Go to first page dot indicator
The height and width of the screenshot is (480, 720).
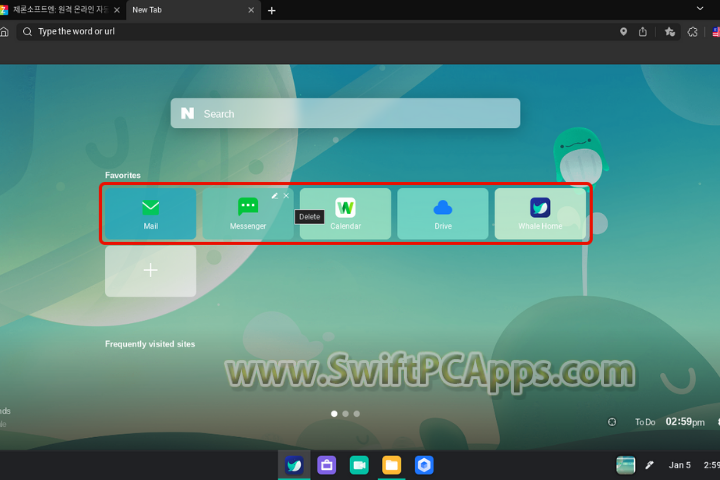click(x=334, y=414)
